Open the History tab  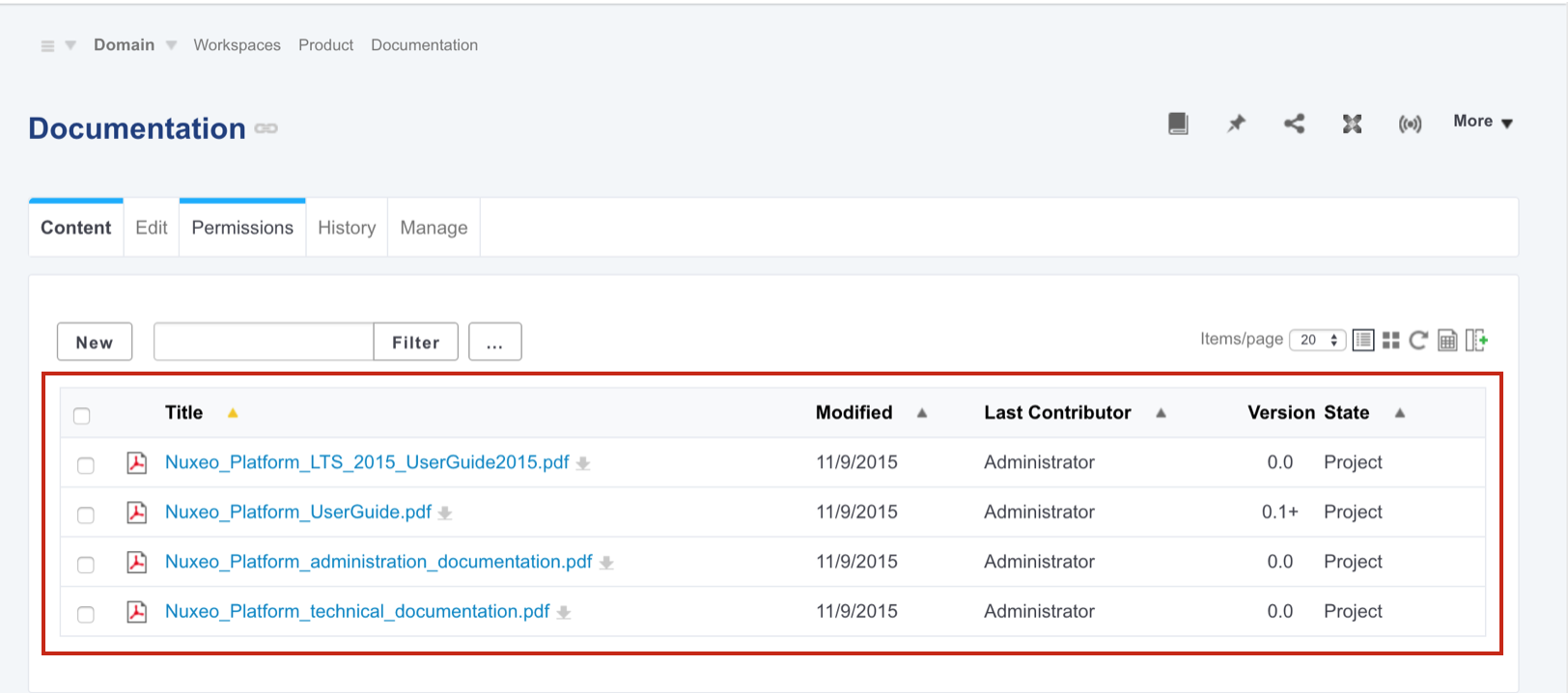347,228
